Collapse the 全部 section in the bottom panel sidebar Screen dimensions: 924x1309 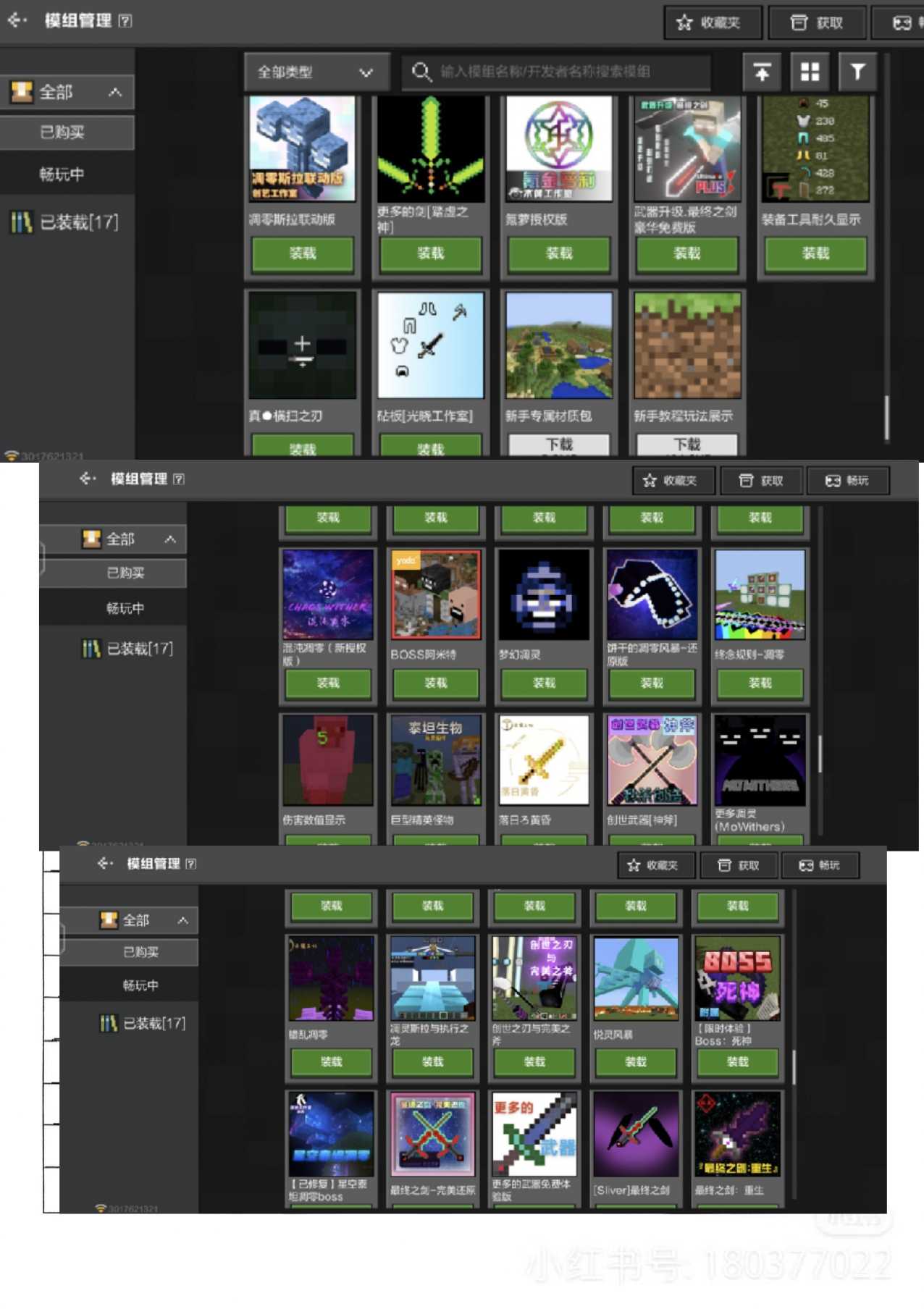(182, 920)
